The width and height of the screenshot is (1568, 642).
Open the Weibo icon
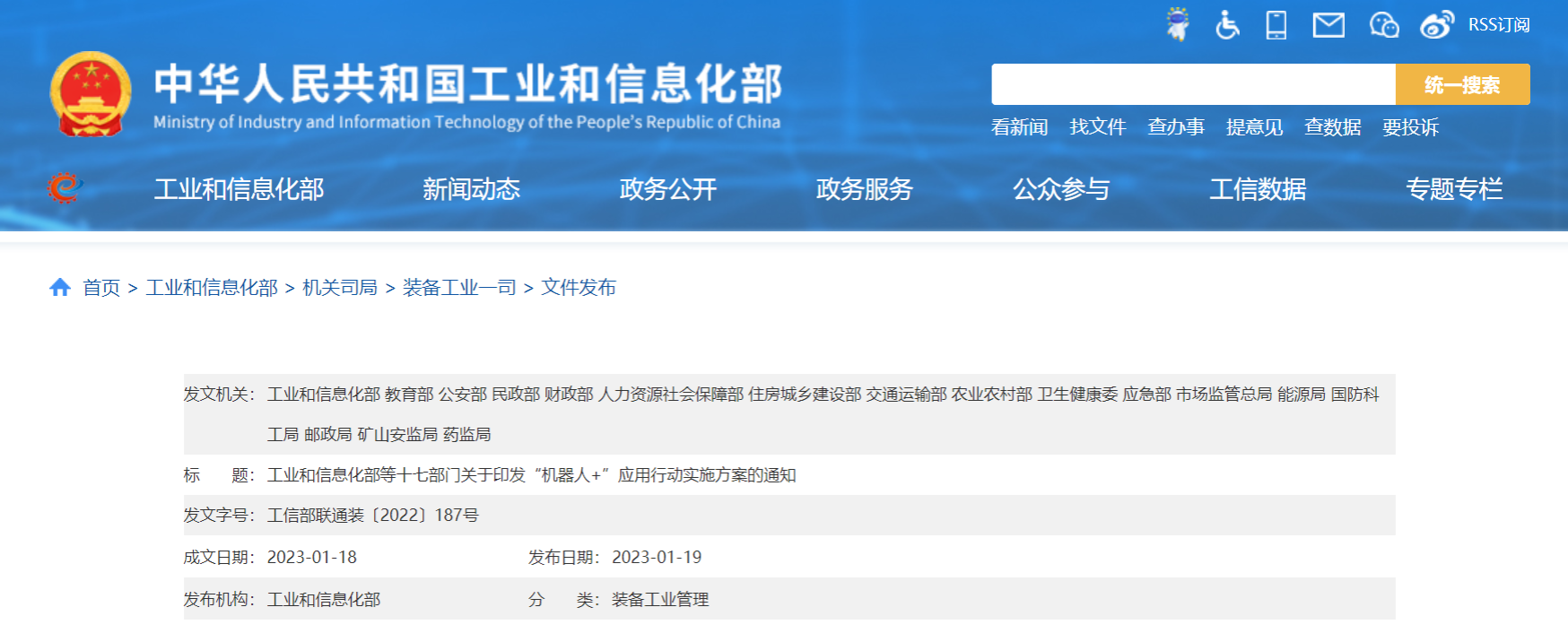(1436, 25)
